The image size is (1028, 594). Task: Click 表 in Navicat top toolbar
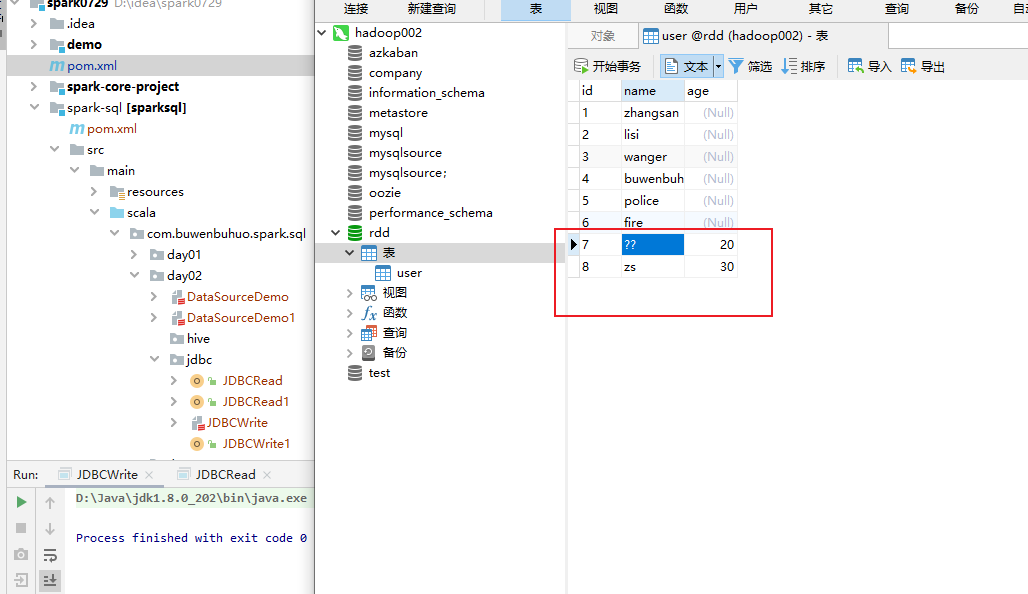pyautogui.click(x=536, y=9)
